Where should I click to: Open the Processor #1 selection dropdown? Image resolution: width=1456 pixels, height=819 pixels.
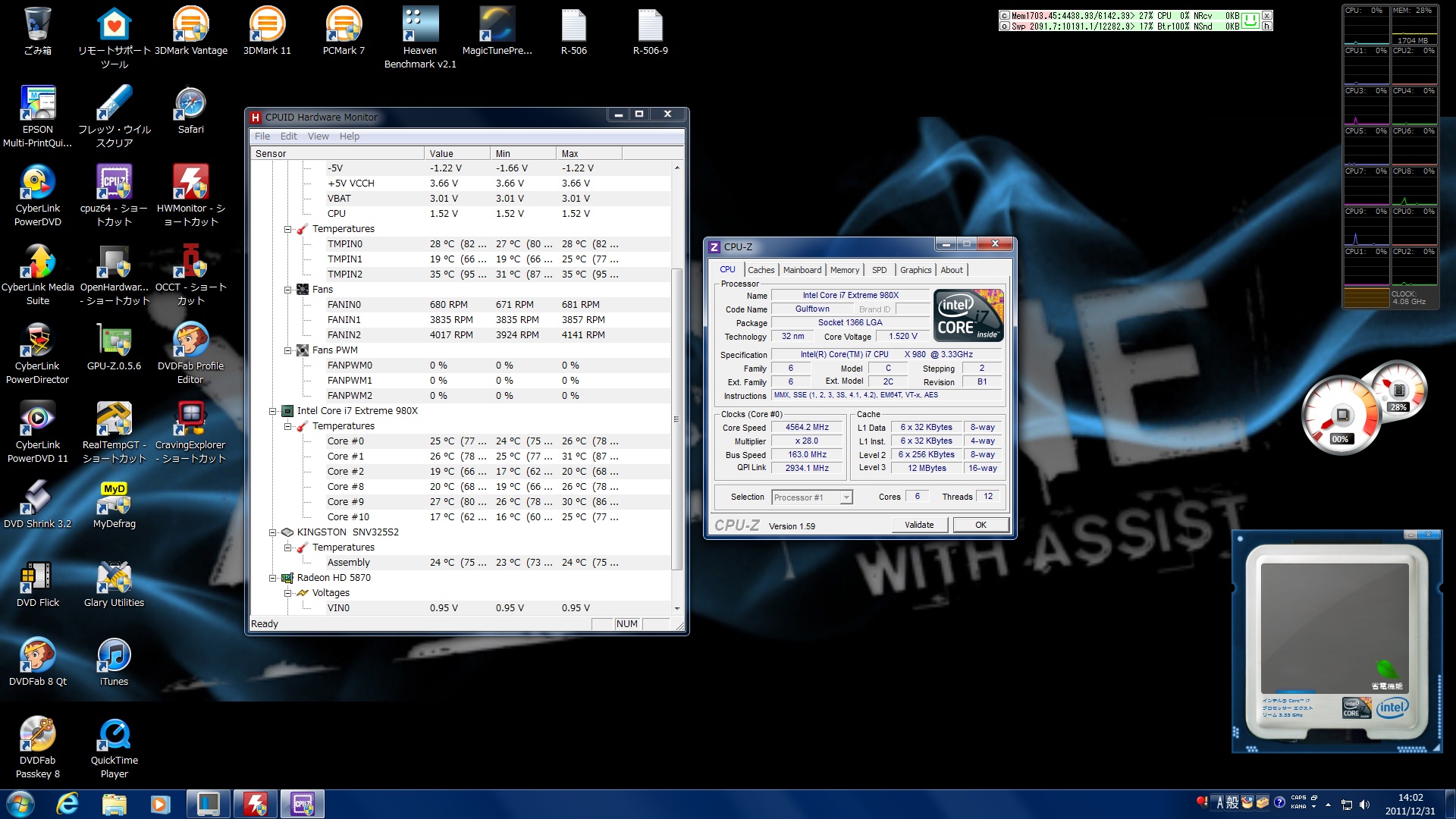coord(846,497)
